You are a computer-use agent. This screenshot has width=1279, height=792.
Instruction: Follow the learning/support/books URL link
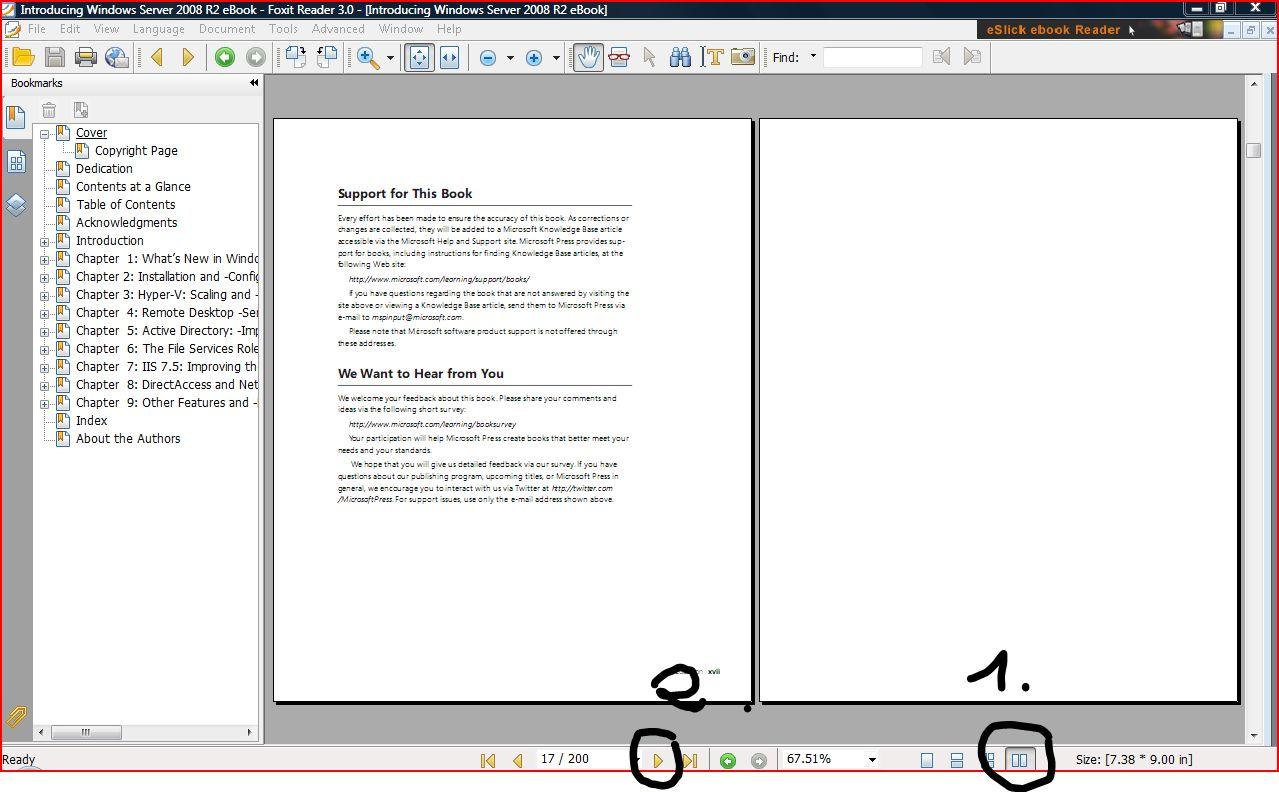pyautogui.click(x=439, y=279)
